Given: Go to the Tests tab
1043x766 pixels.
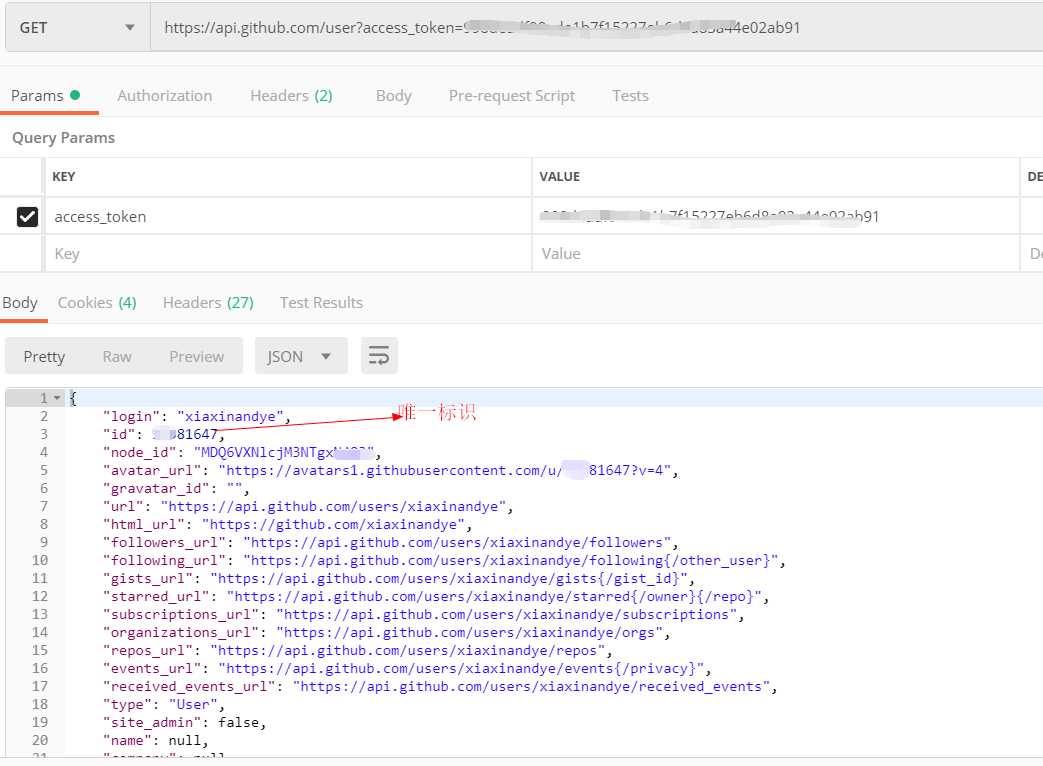Looking at the screenshot, I should [x=630, y=96].
